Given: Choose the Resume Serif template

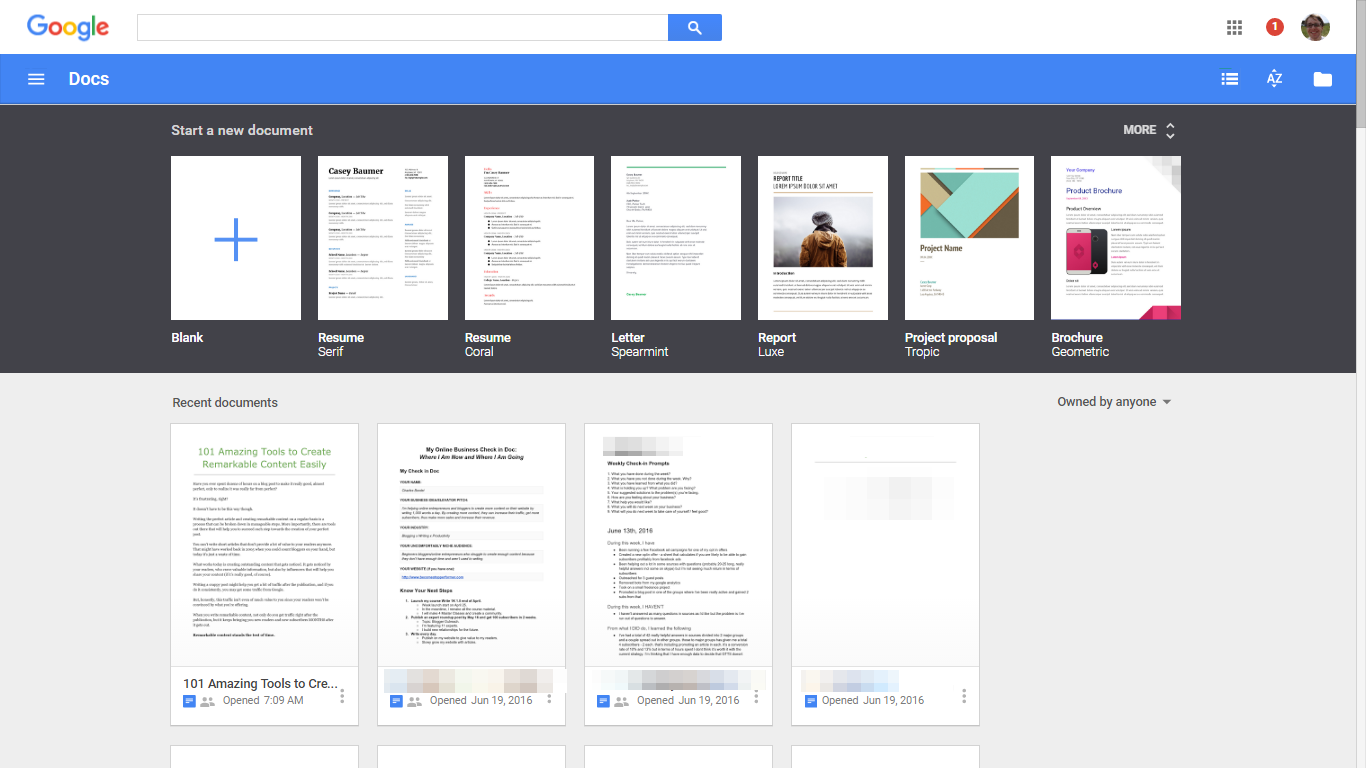Looking at the screenshot, I should [x=383, y=238].
